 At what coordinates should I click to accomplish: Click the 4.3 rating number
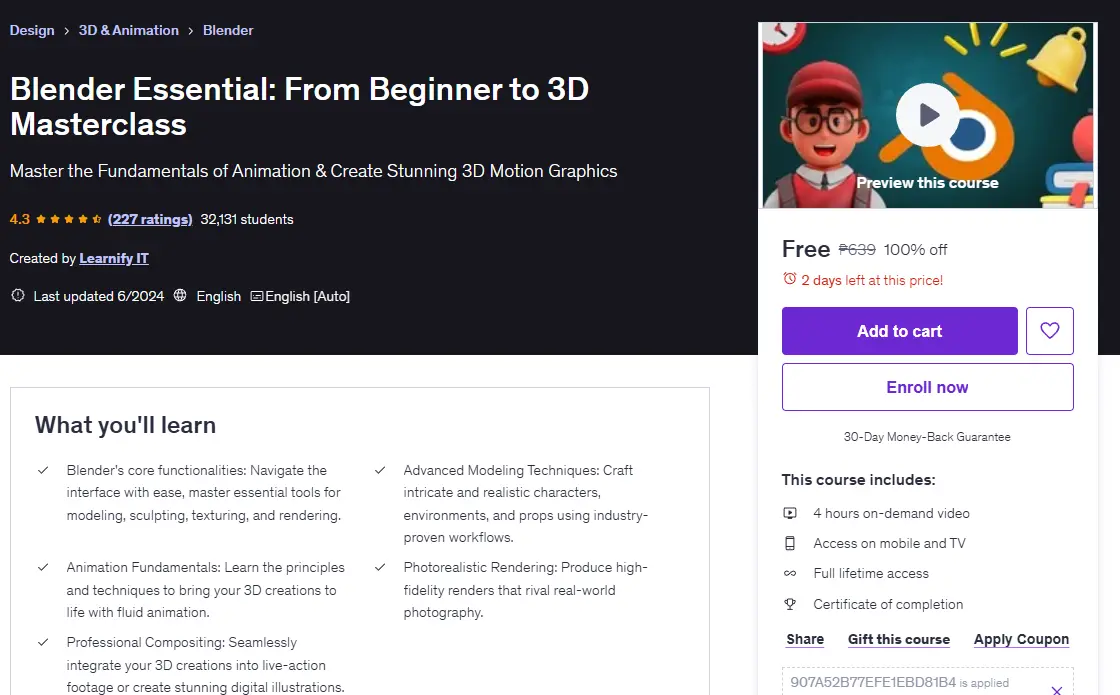click(19, 219)
